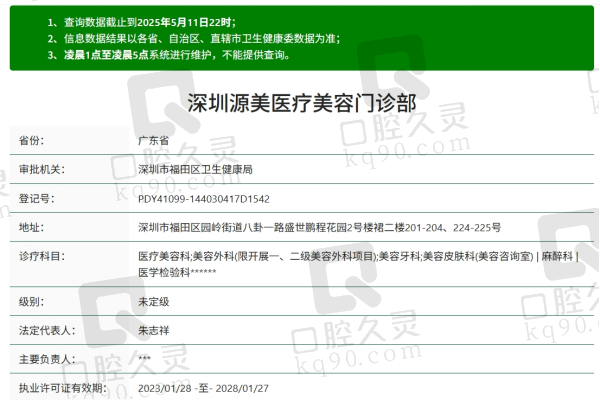Click the 法定代表人 field label
The image size is (600, 400).
(x=47, y=330)
